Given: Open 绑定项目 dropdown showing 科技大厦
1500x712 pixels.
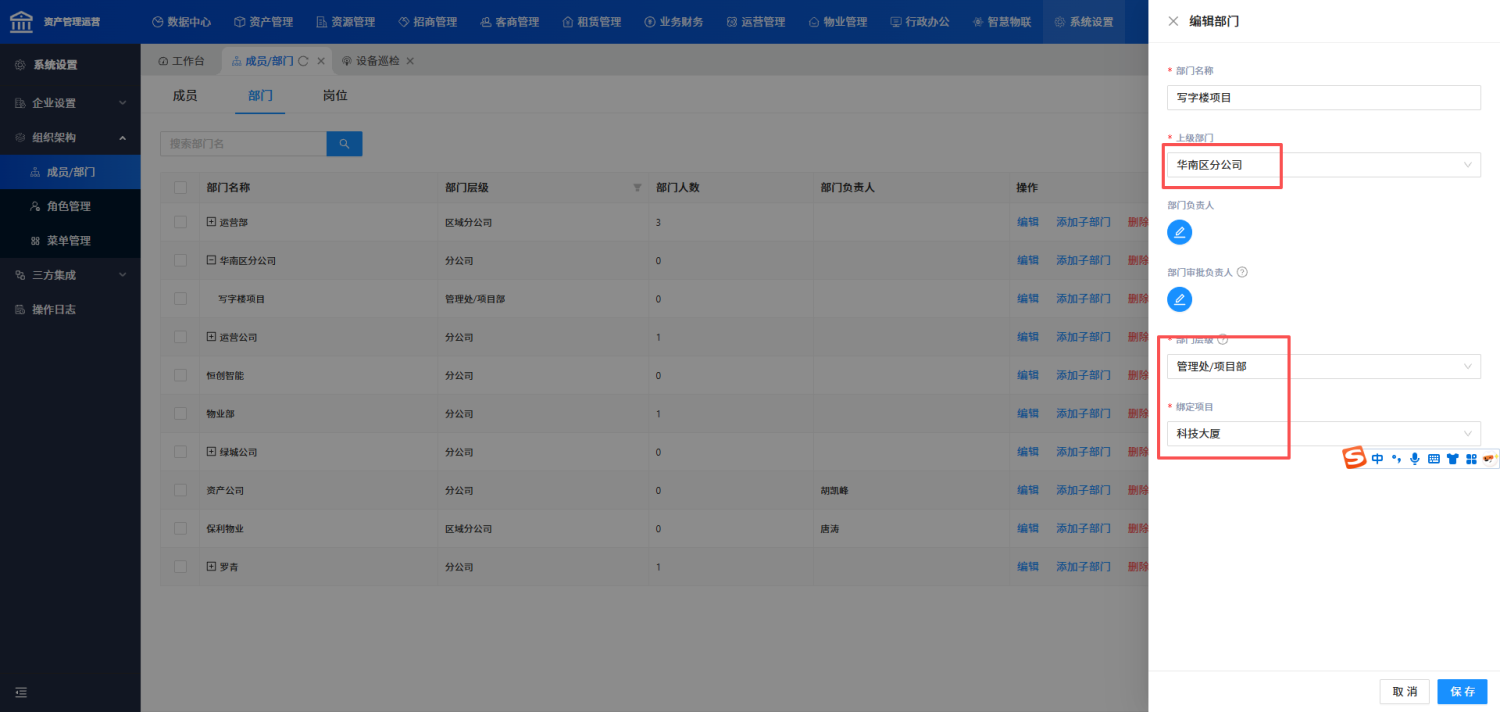Looking at the screenshot, I should [1323, 434].
